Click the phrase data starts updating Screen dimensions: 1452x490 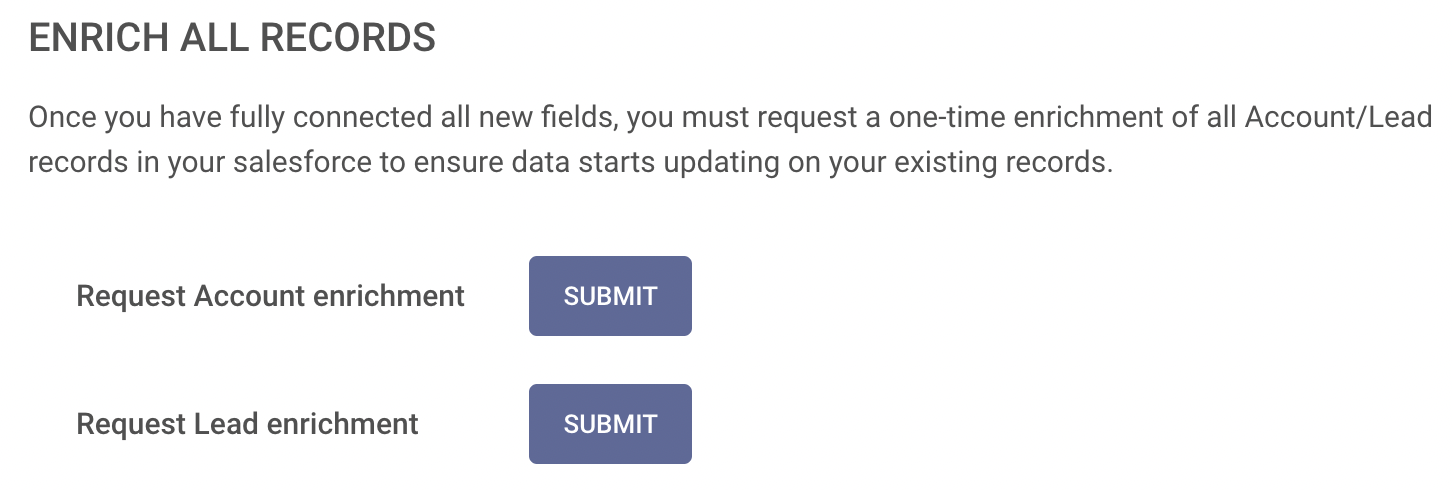tap(621, 161)
